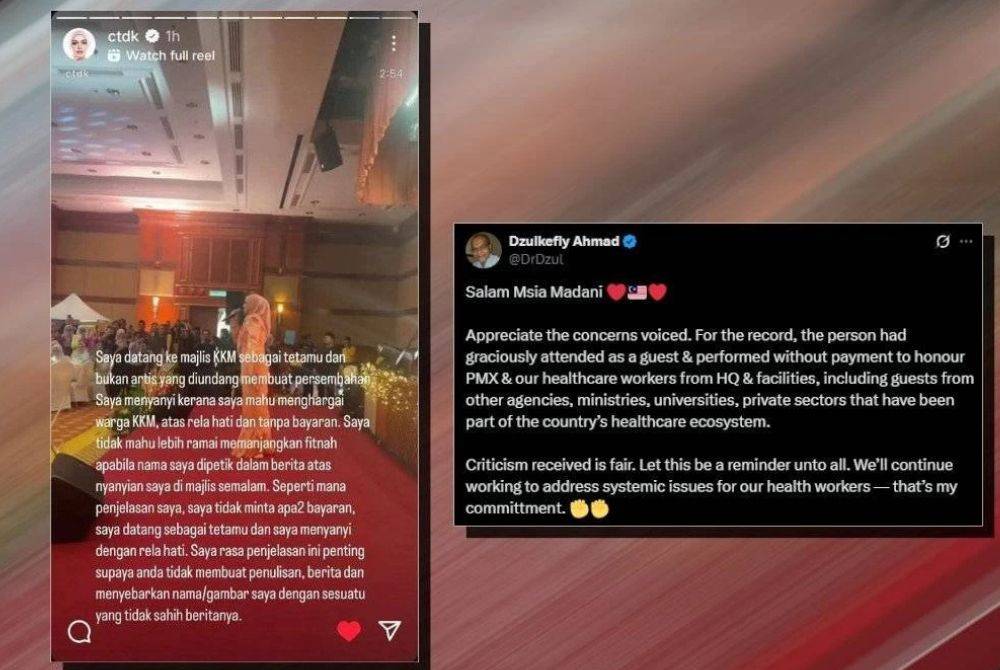Tap the paper-plane share icon on the story

click(390, 630)
